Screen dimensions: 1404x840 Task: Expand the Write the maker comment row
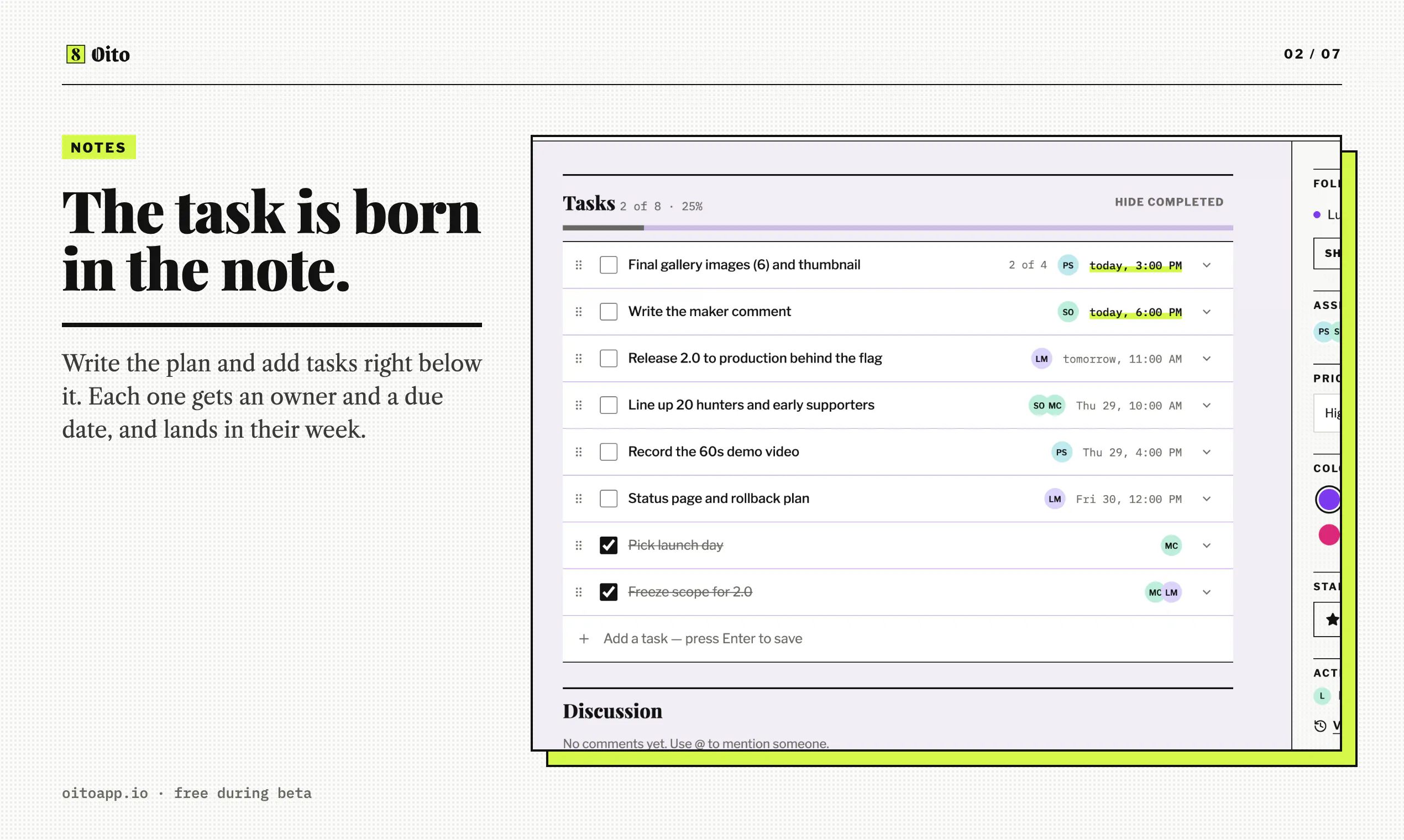1207,312
